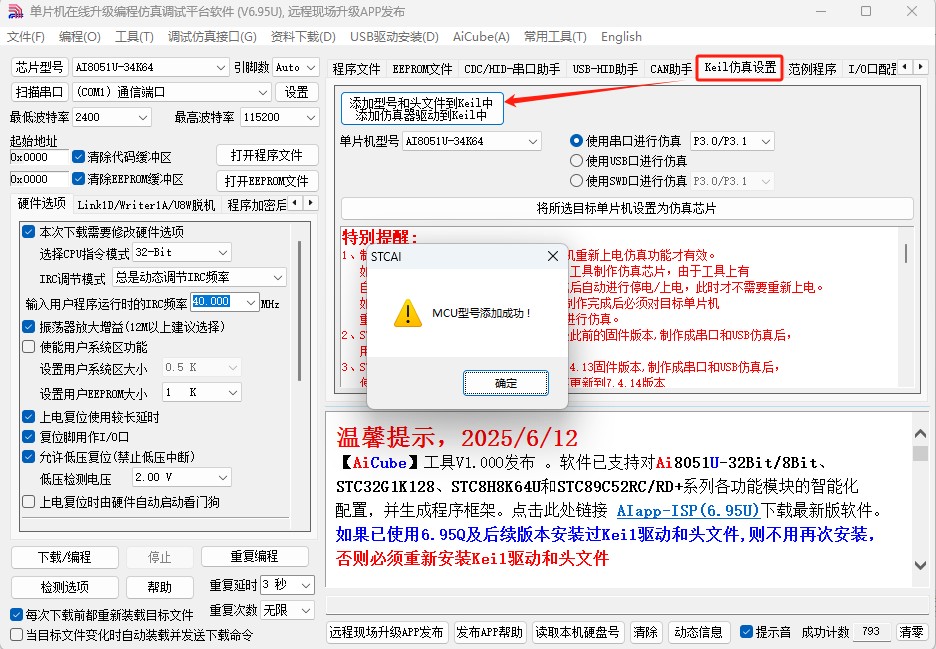Screen dimensions: 936x649
Task: Click the hardware options vertical scrollbar
Action: [299, 310]
